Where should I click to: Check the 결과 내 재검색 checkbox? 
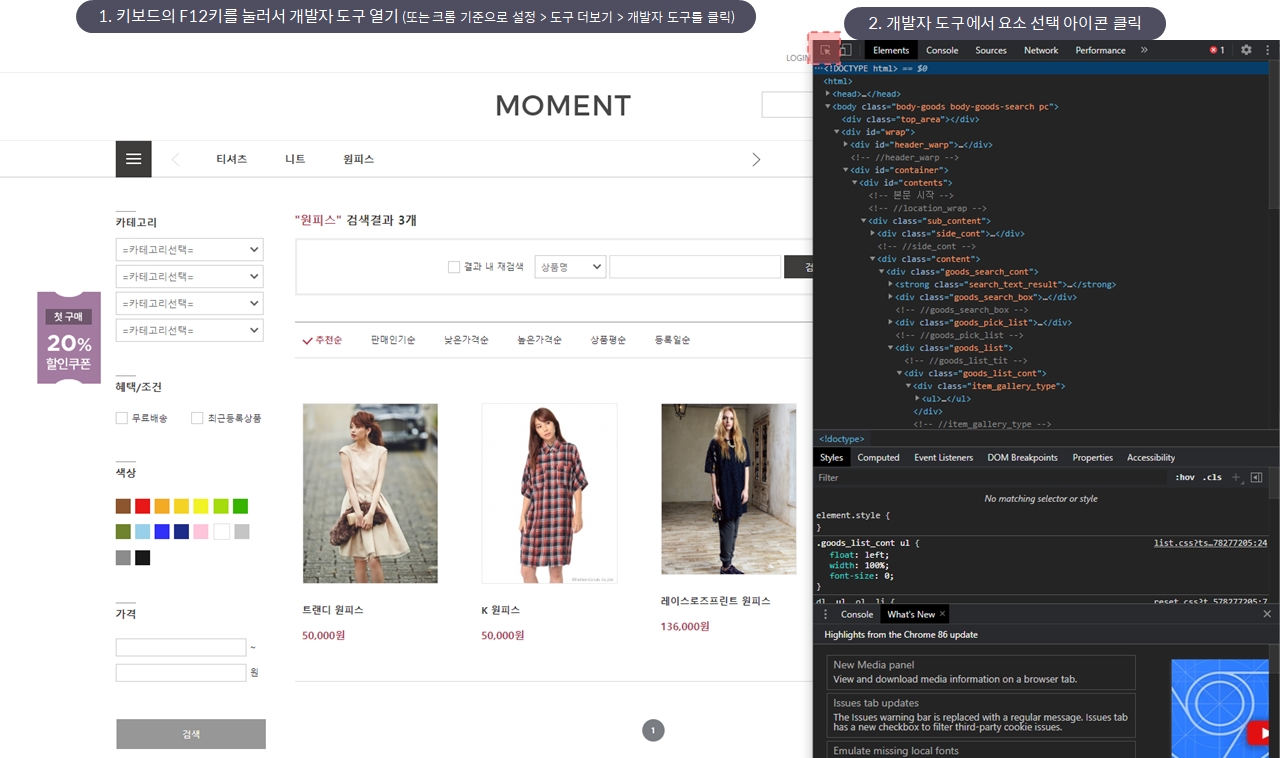coord(454,267)
